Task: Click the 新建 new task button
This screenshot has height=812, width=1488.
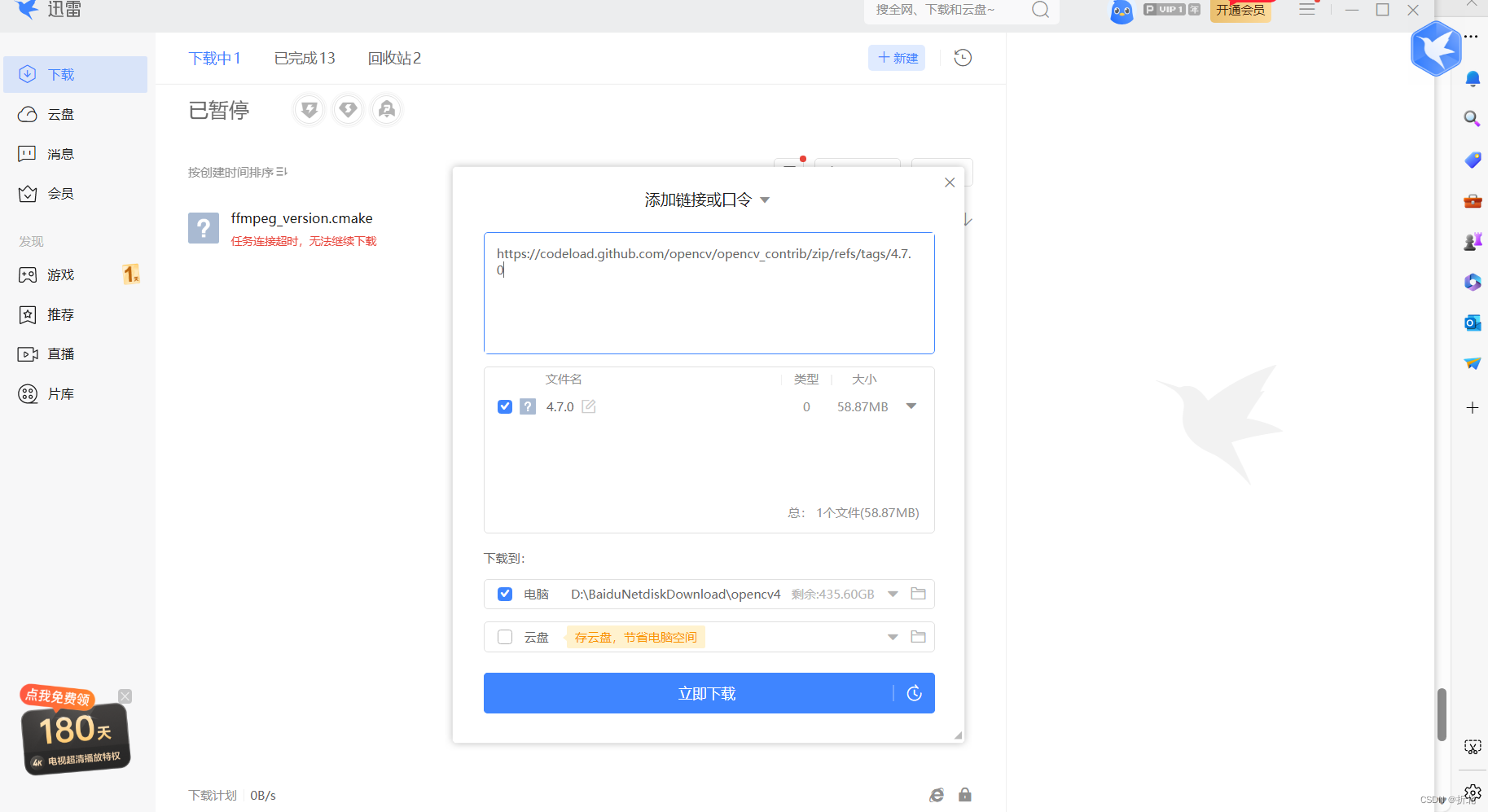Action: [897, 58]
